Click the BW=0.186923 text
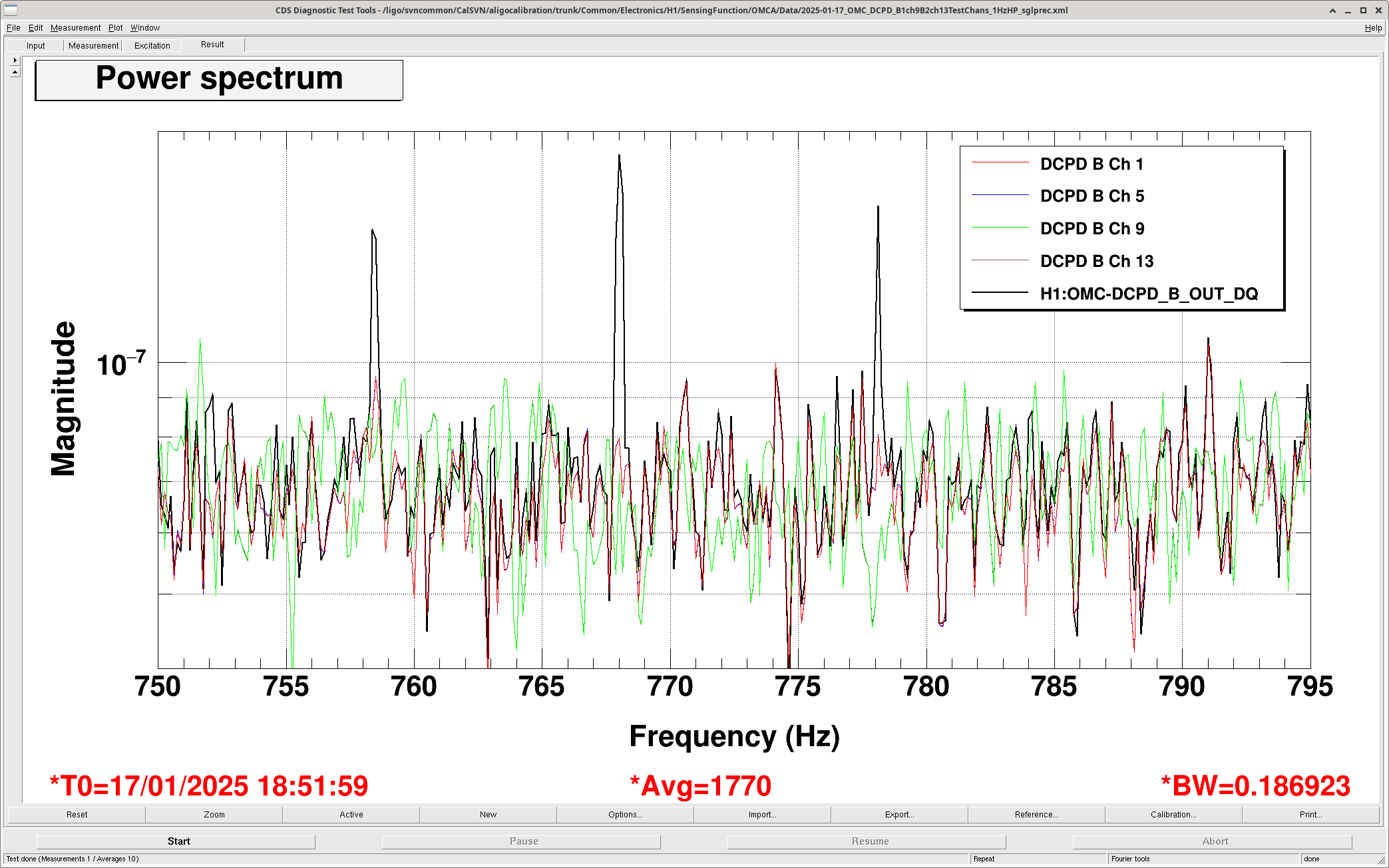The height and width of the screenshot is (868, 1389). pos(1255,786)
